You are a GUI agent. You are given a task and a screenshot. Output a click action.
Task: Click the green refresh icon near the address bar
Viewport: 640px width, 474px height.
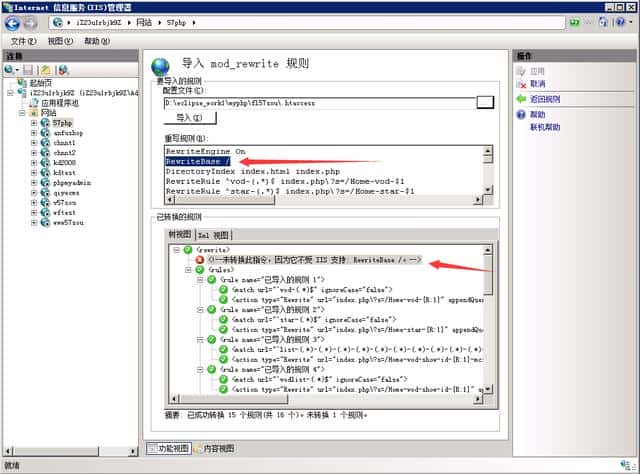point(575,22)
